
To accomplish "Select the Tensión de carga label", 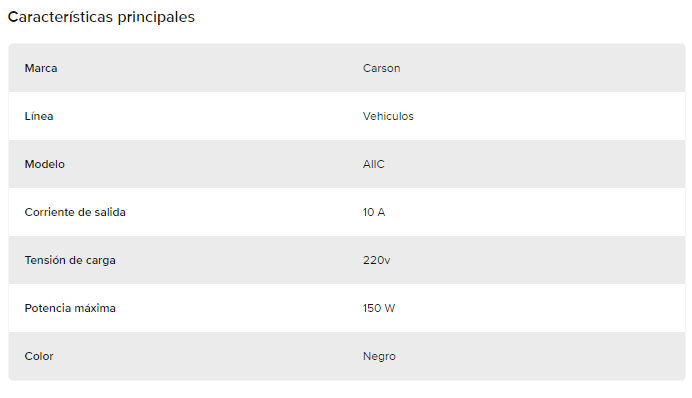I will pyautogui.click(x=70, y=260).
